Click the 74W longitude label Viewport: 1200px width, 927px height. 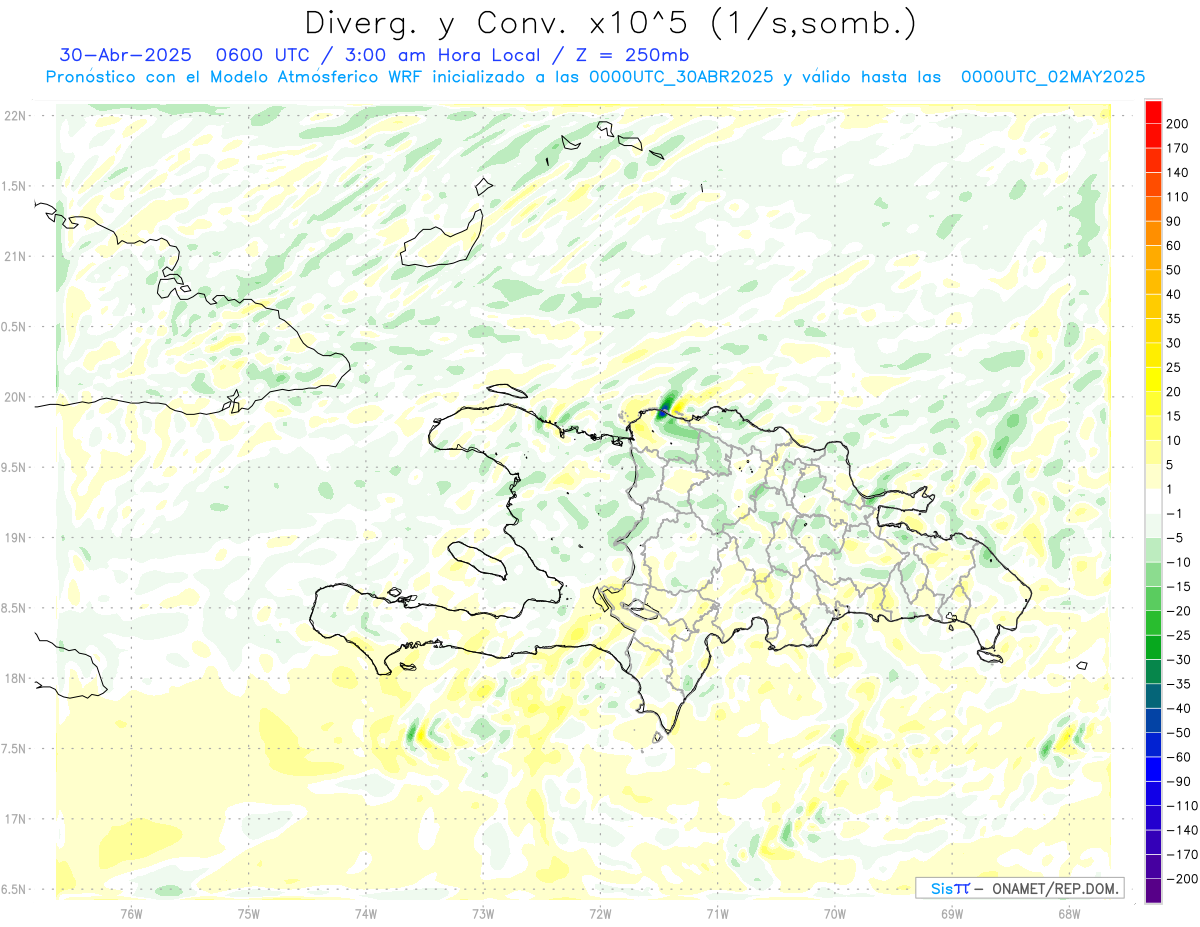coord(366,913)
